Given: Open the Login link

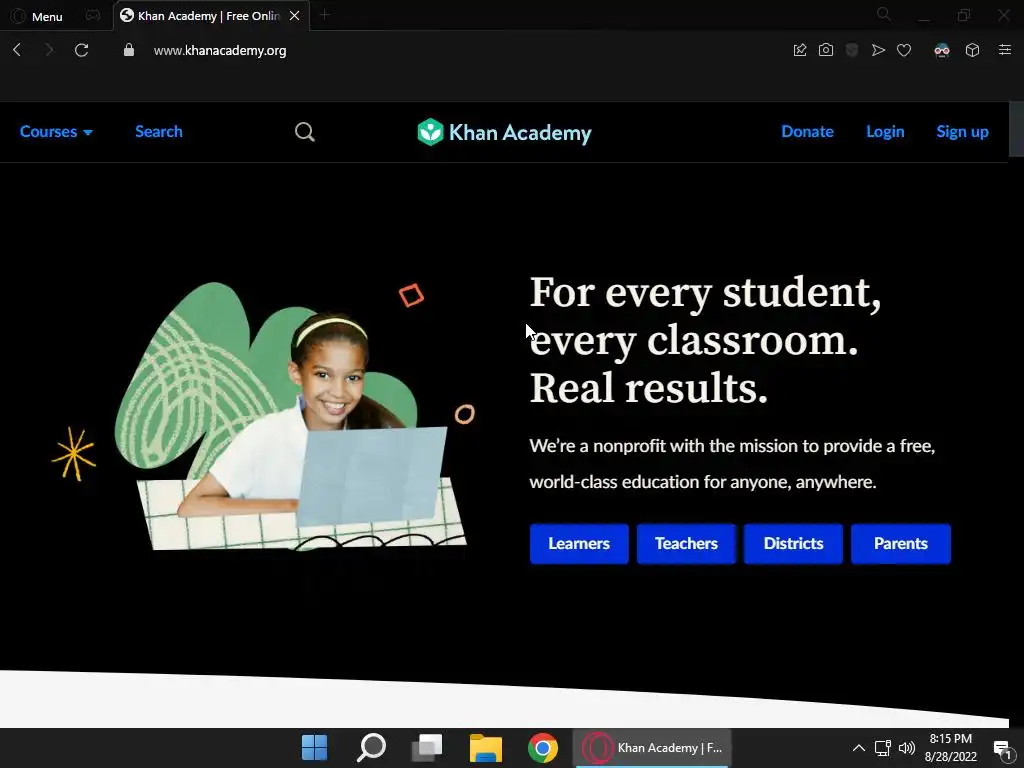Looking at the screenshot, I should (x=885, y=131).
